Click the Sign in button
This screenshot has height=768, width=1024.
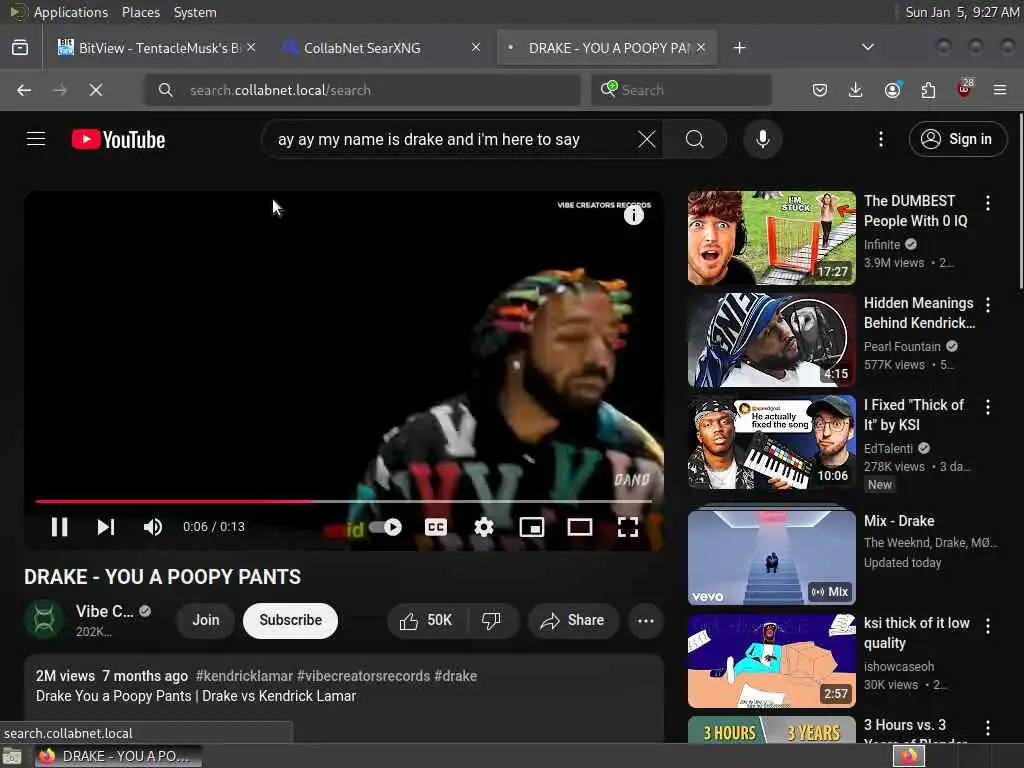tap(957, 139)
